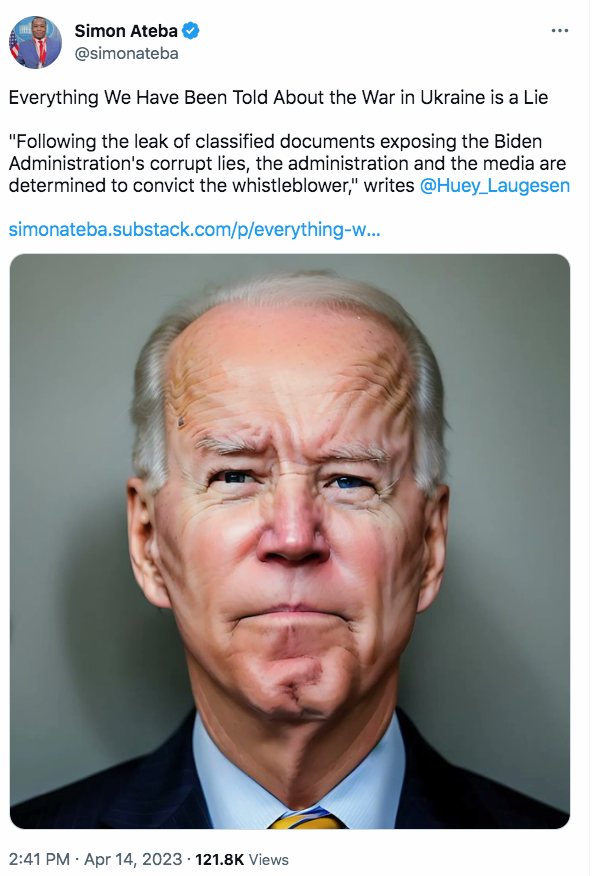Click the yellow striped tie in photo

[307, 818]
